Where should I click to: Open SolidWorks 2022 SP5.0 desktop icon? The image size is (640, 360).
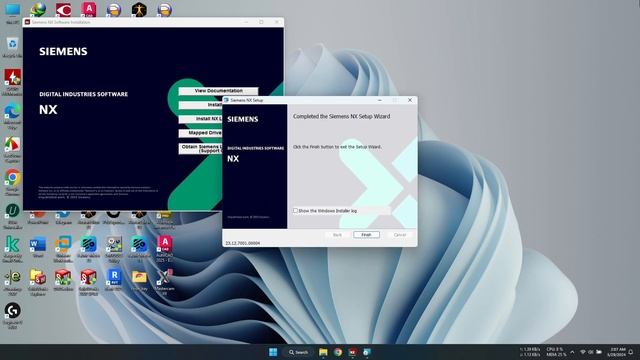89,281
